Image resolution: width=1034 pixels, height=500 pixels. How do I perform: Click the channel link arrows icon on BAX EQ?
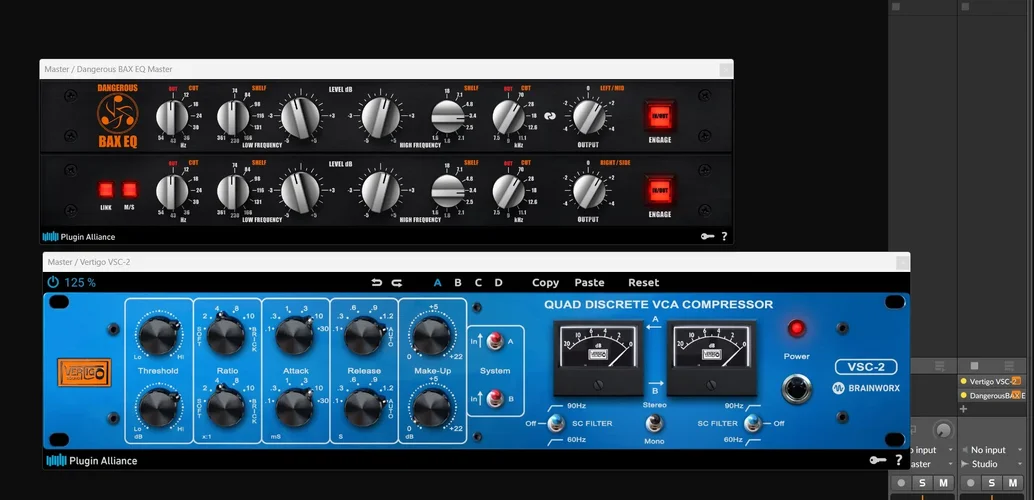tap(550, 116)
